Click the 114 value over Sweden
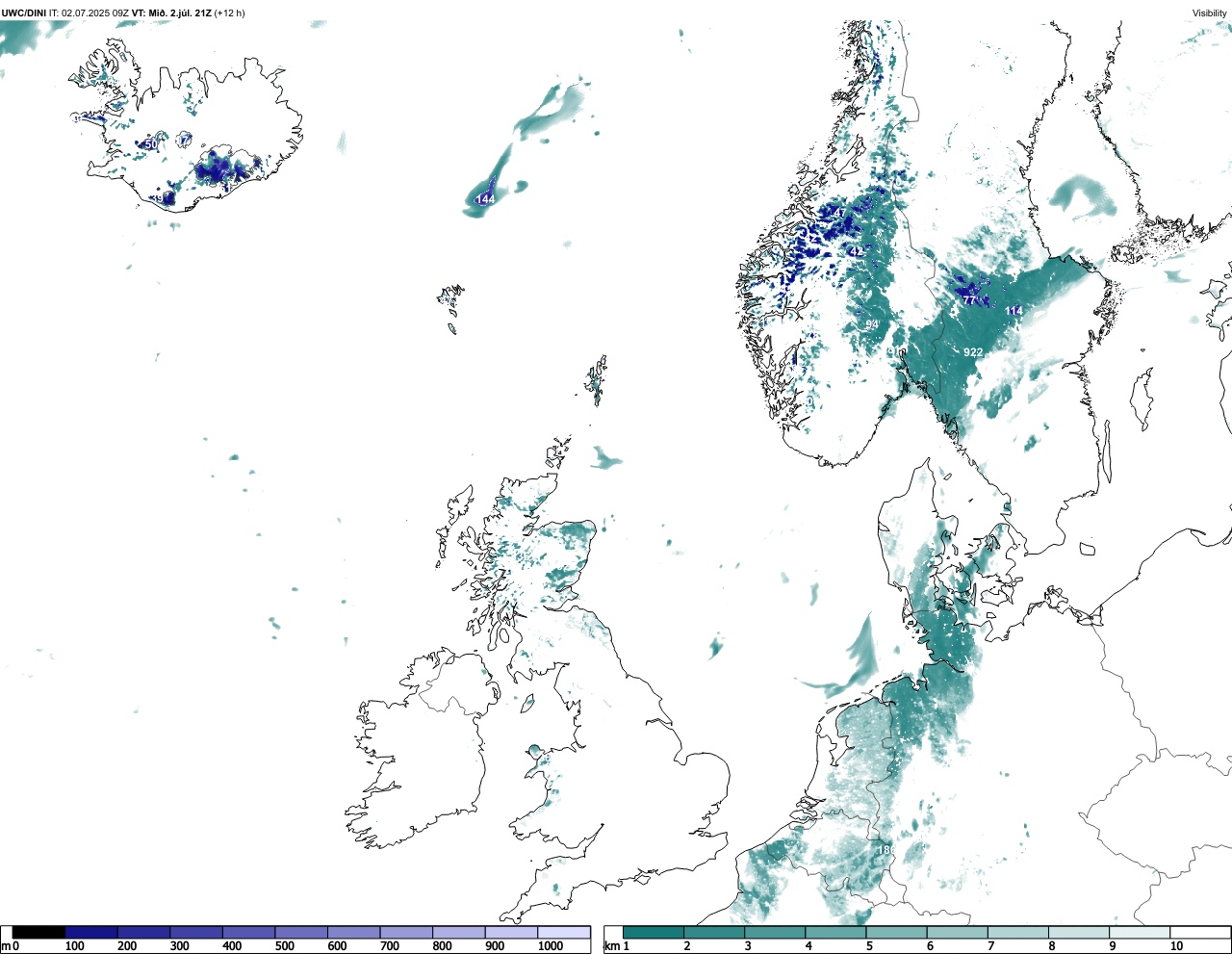The height and width of the screenshot is (954, 1232). coord(1014,311)
